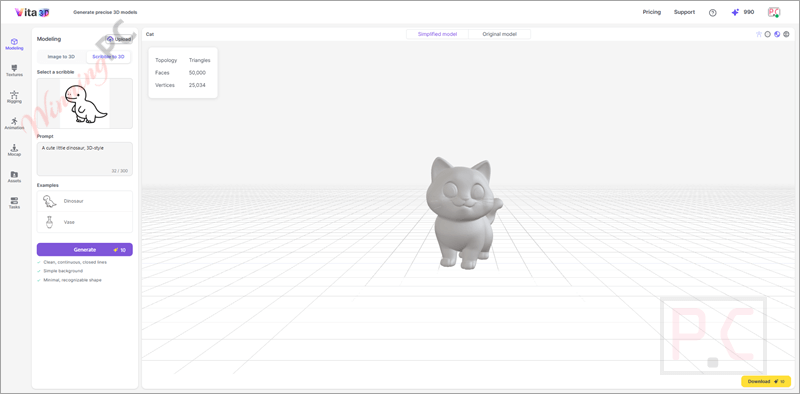Select the Original model tab
The height and width of the screenshot is (394, 800).
(499, 34)
